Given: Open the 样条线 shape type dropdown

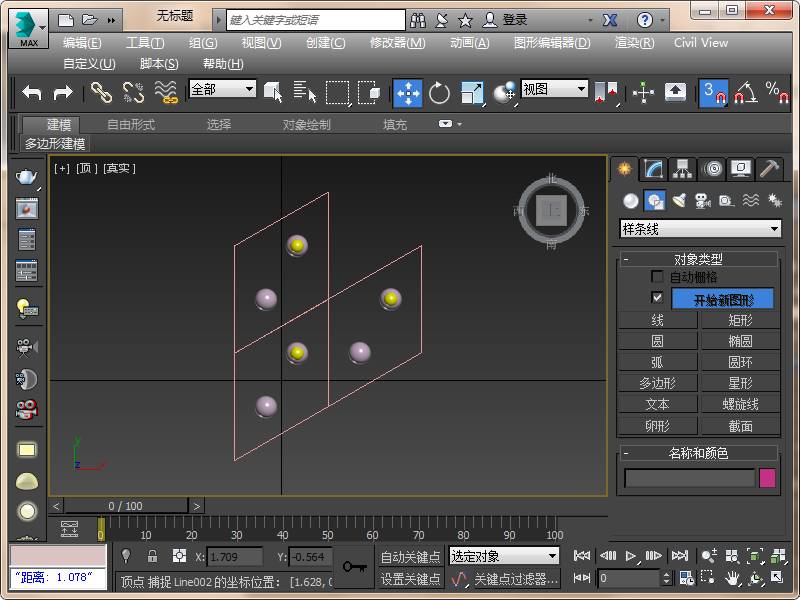Looking at the screenshot, I should coord(698,229).
